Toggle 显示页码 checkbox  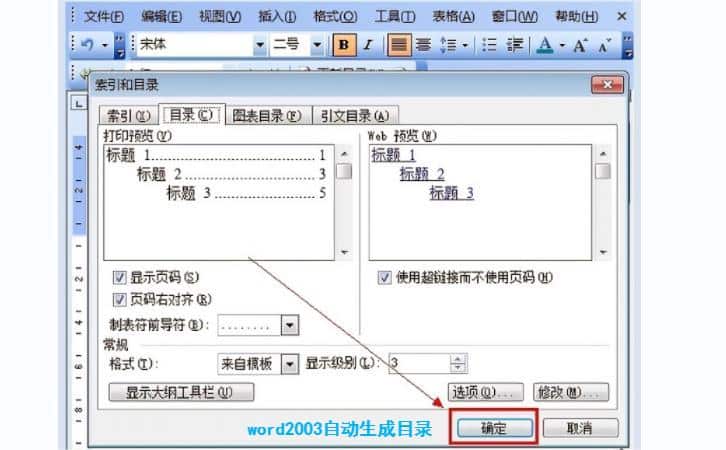(119, 277)
